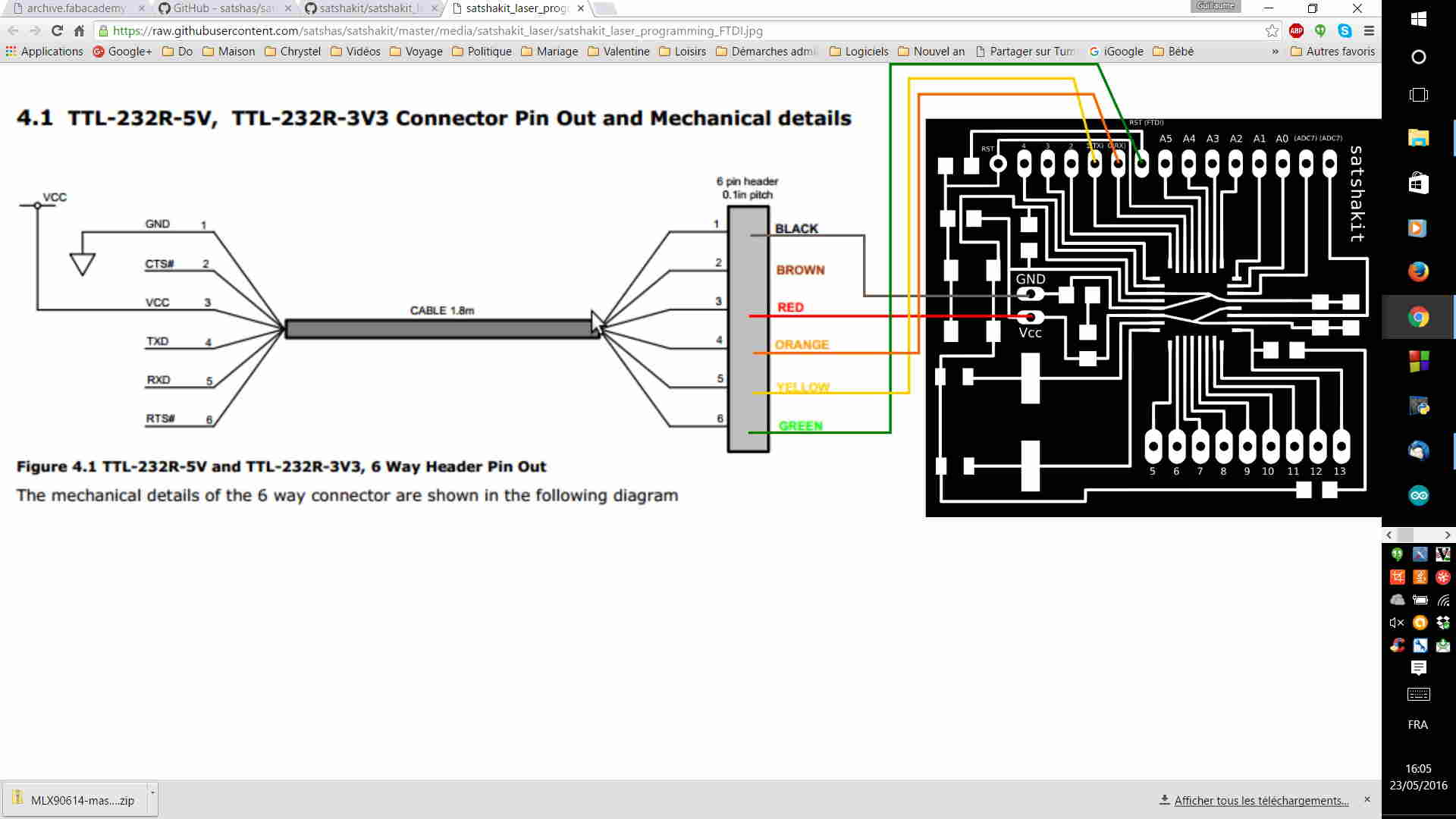Open the Logiciels bookmarks folder

pos(859,52)
